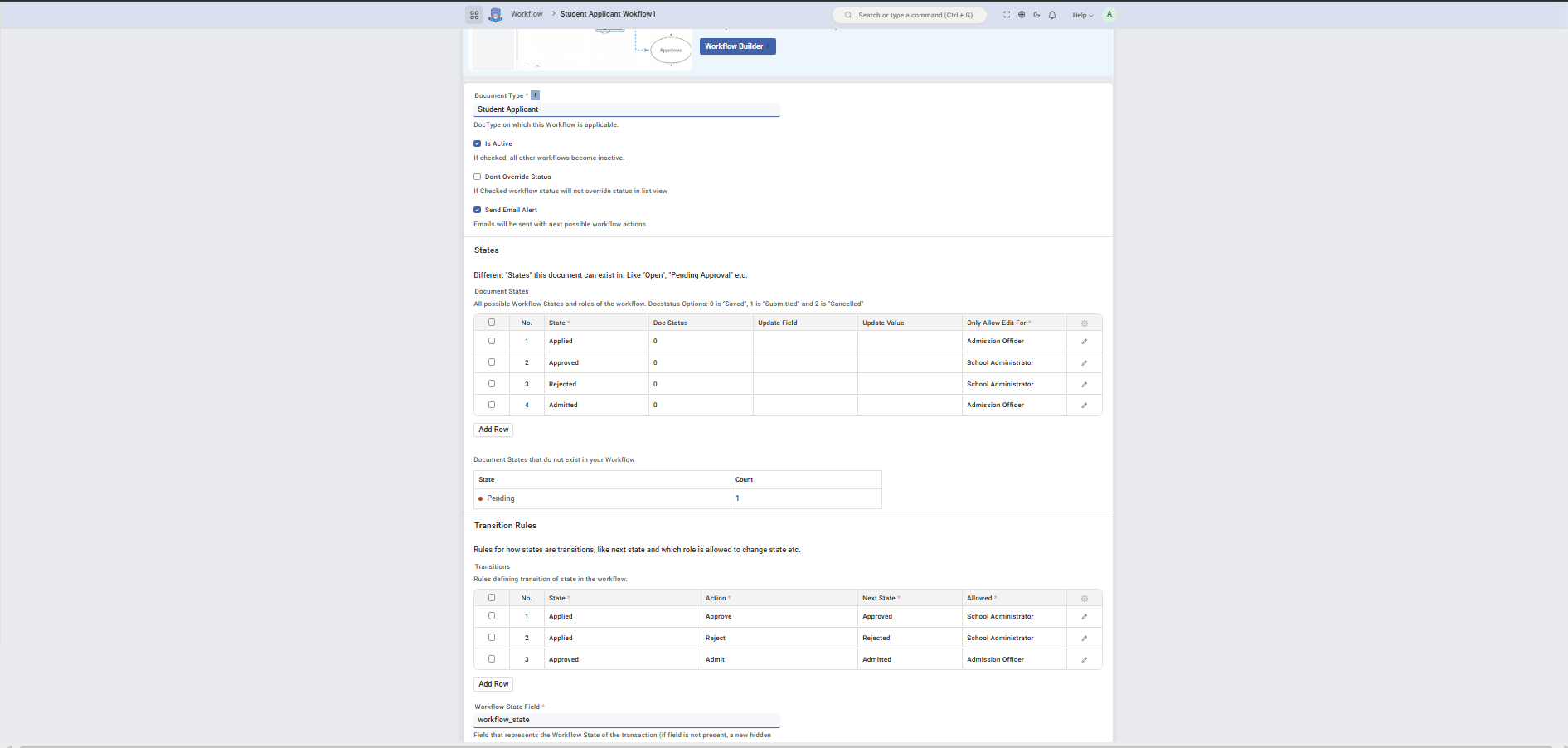Toggle Send Email Alert checkbox
Image resolution: width=1568 pixels, height=748 pixels.
click(x=478, y=210)
